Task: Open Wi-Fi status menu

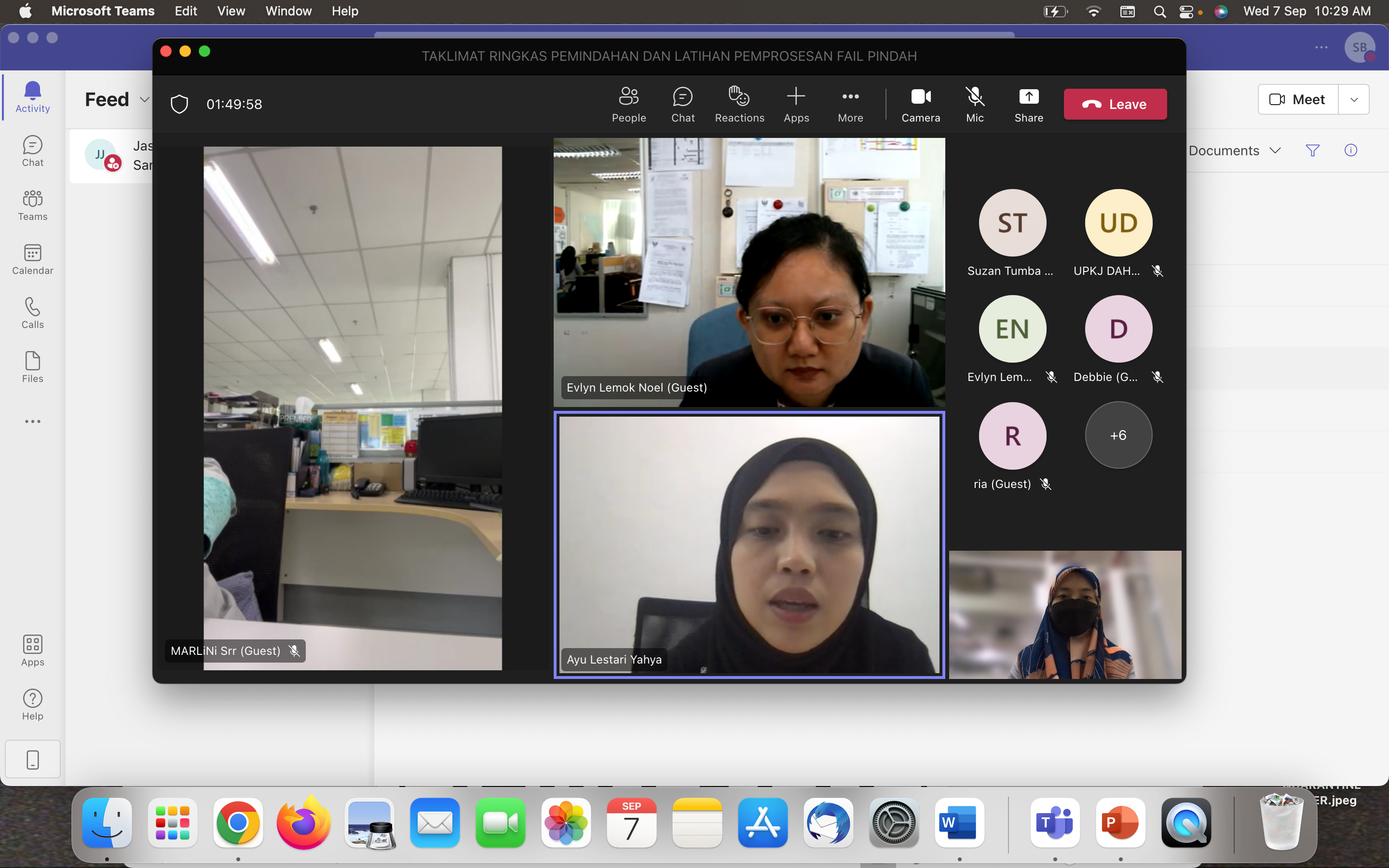Action: coord(1093,12)
